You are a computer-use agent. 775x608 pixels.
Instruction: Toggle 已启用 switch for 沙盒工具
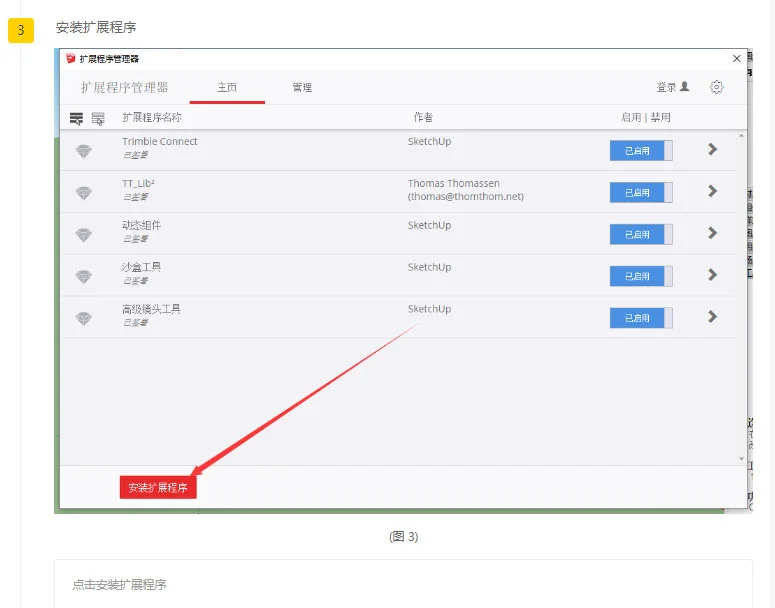[x=641, y=276]
